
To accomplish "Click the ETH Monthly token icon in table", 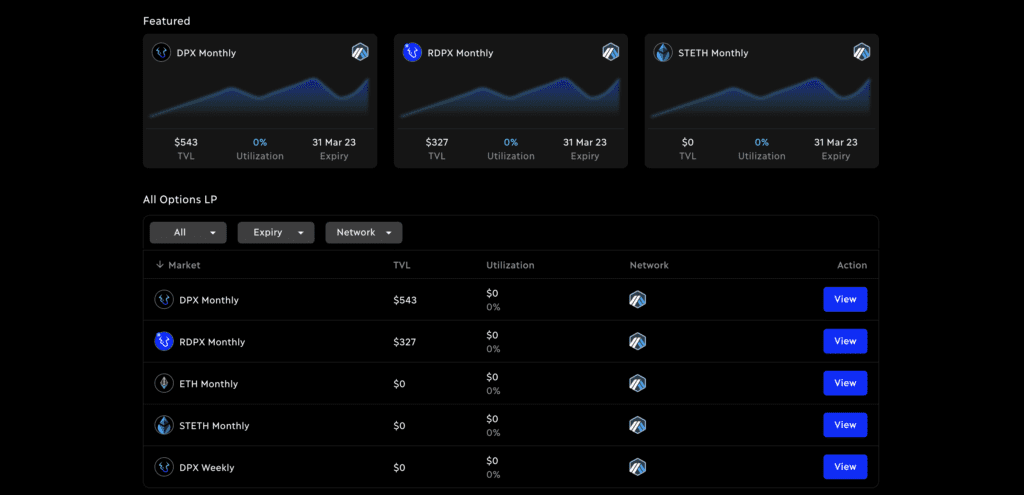I will [x=164, y=383].
